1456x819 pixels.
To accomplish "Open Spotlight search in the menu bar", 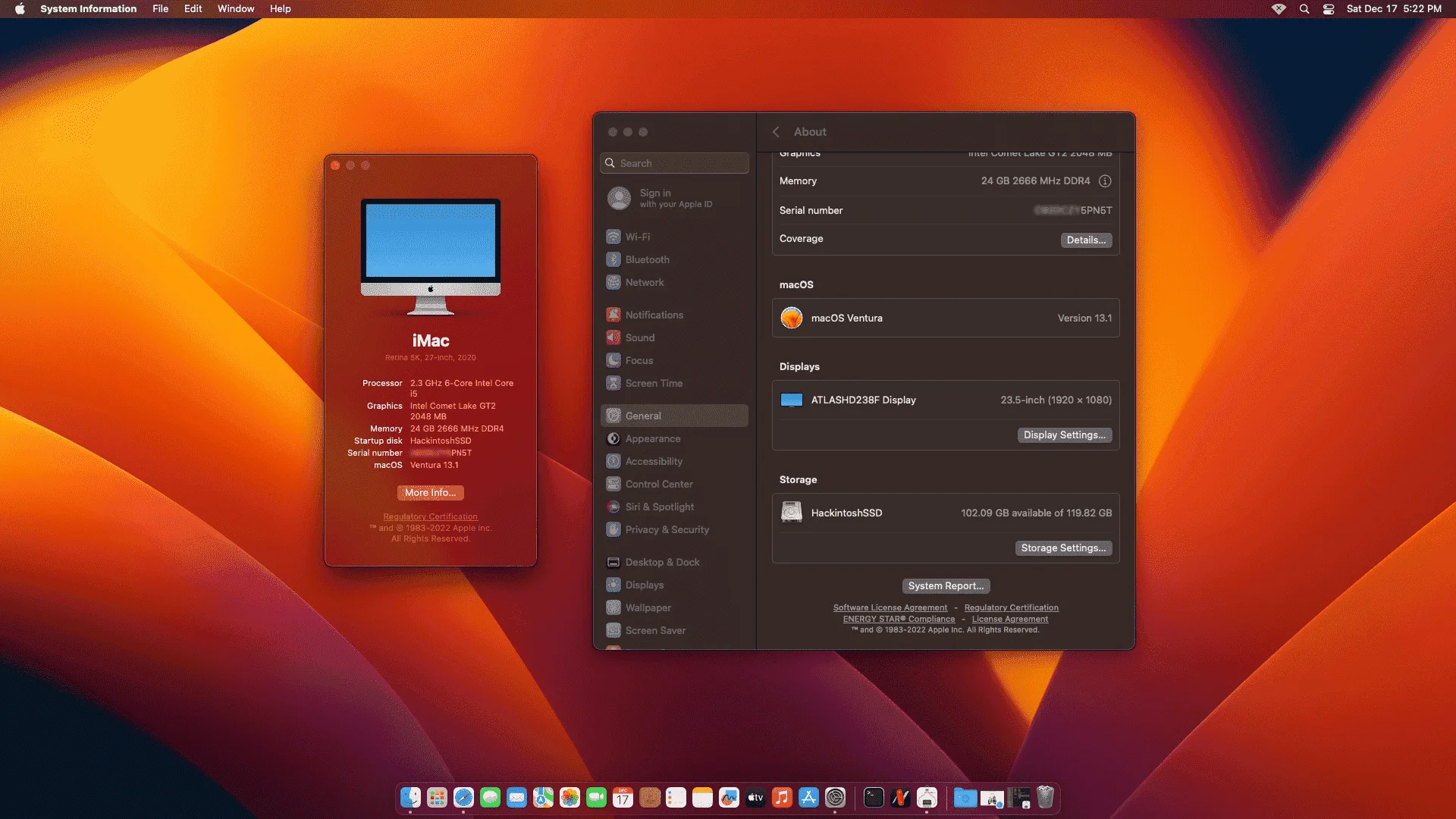I will (x=1304, y=9).
